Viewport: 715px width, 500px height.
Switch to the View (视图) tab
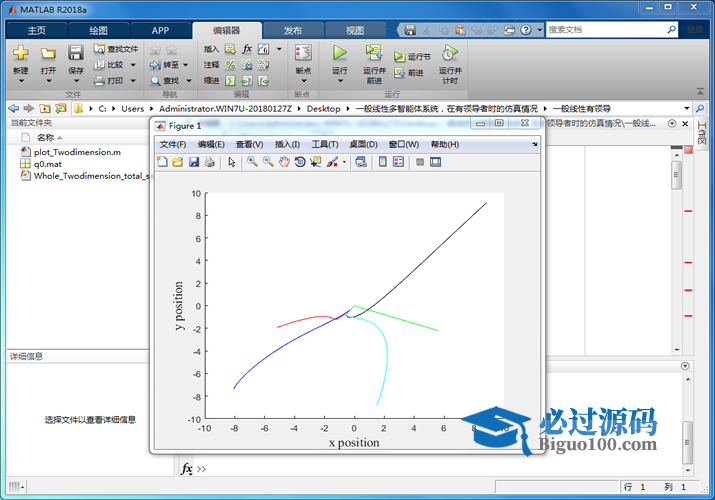click(x=355, y=31)
